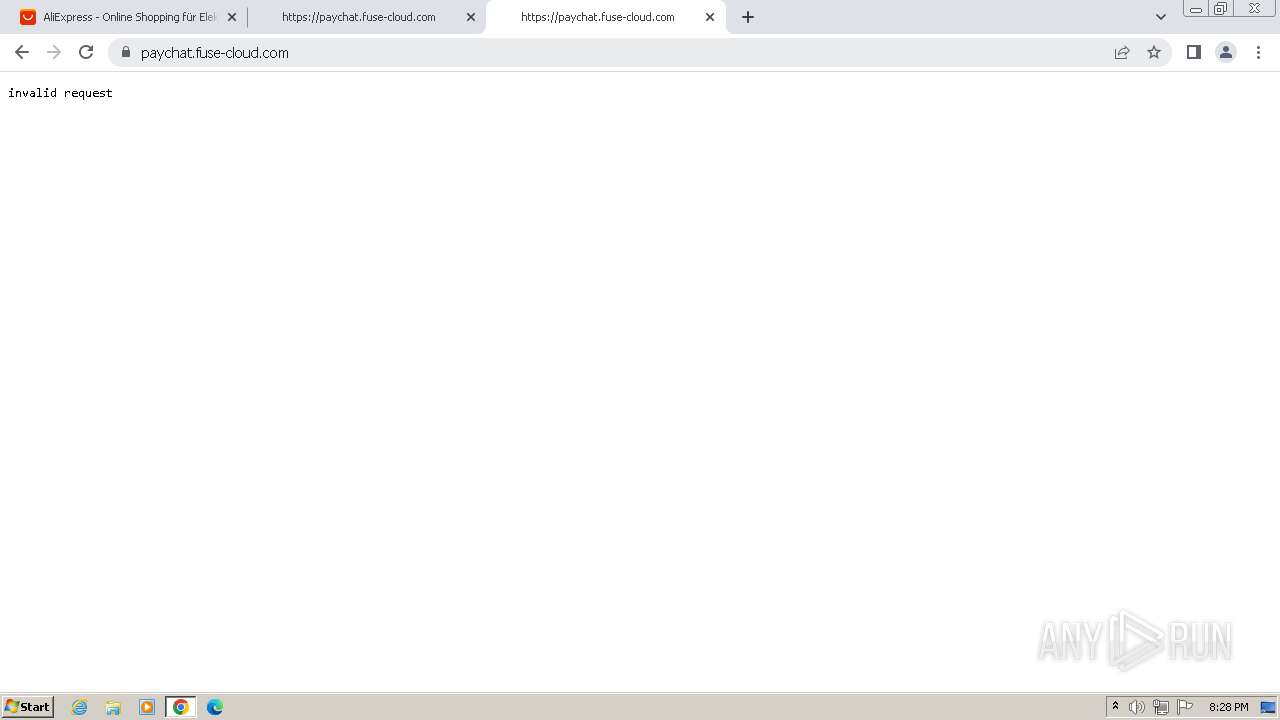1280x720 pixels.
Task: View site information padlock icon
Action: (x=125, y=52)
